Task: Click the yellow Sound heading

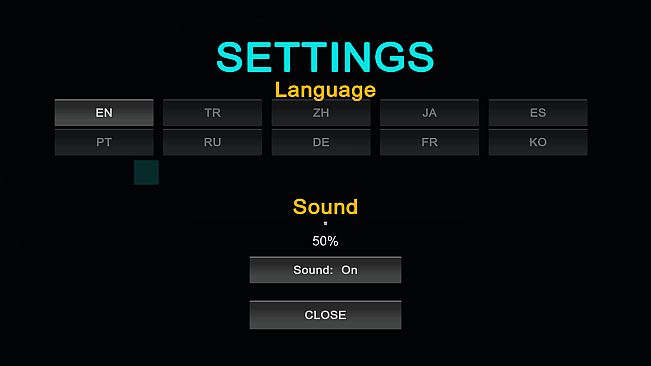Action: [326, 207]
